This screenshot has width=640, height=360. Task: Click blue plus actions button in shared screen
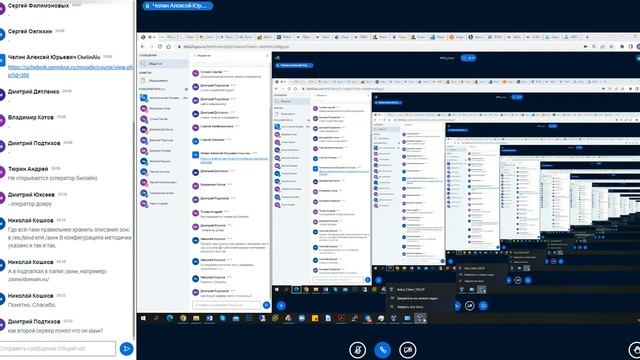coord(281,305)
